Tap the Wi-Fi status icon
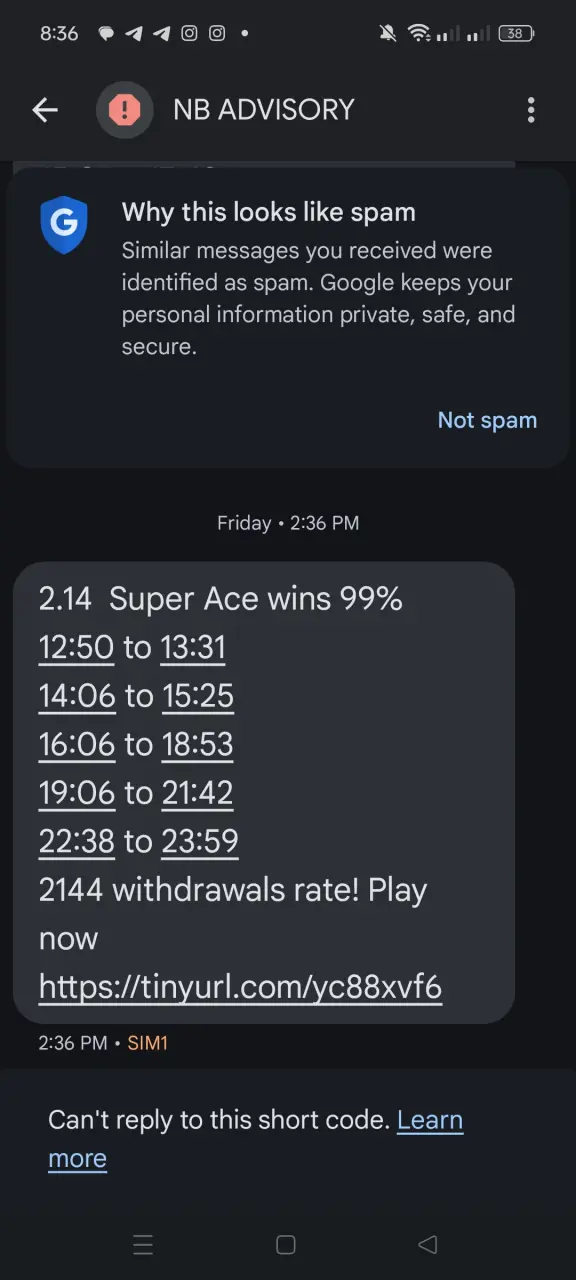This screenshot has height=1280, width=576. 418,33
